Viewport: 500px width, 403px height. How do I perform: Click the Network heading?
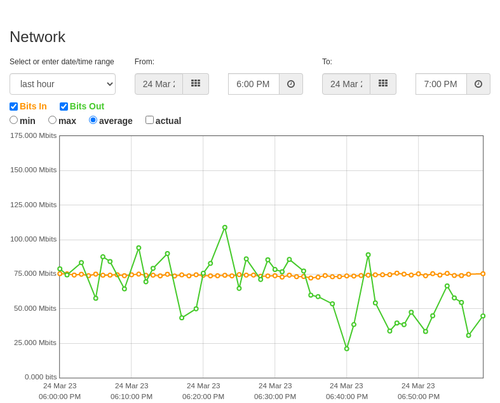coord(37,37)
